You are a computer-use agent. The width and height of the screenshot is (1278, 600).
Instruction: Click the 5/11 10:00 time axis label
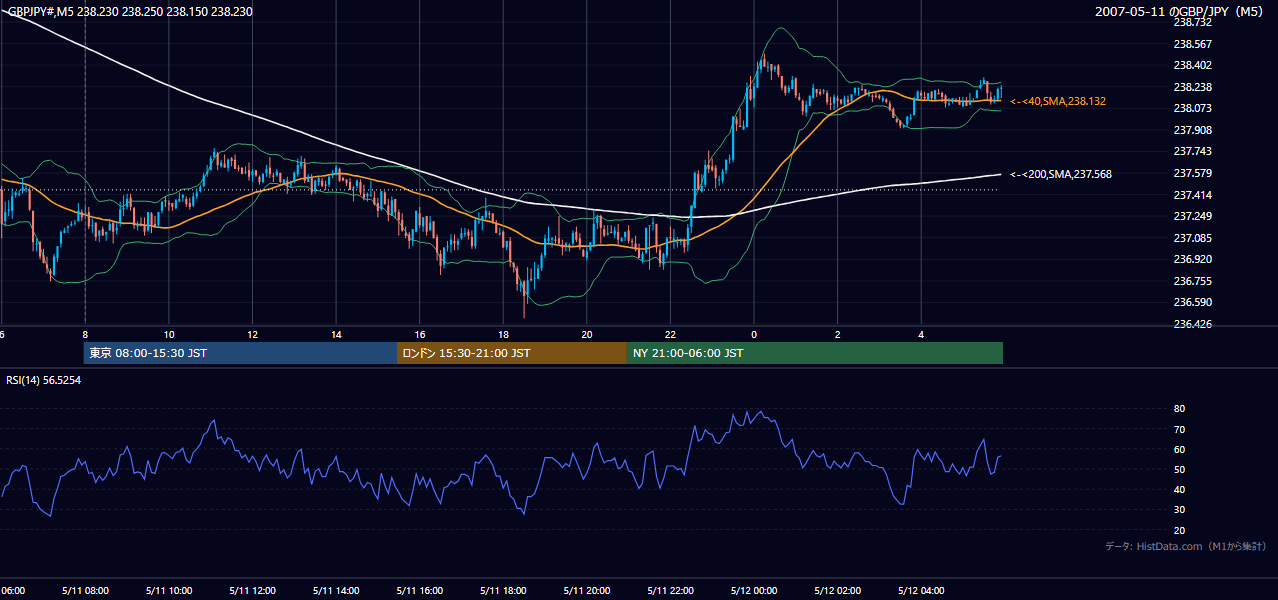pos(168,590)
